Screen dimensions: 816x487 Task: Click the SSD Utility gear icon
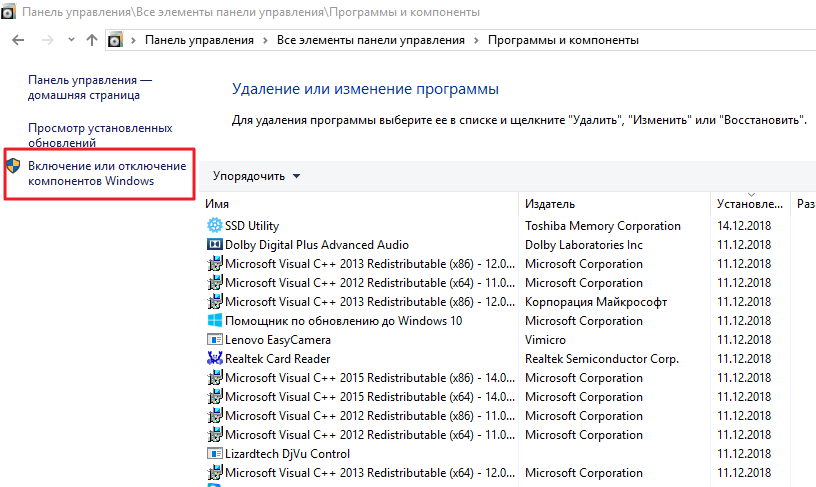[214, 226]
